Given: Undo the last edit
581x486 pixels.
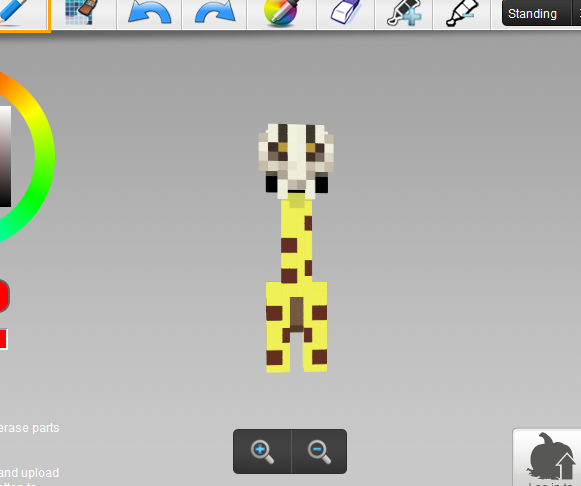Looking at the screenshot, I should pos(149,13).
